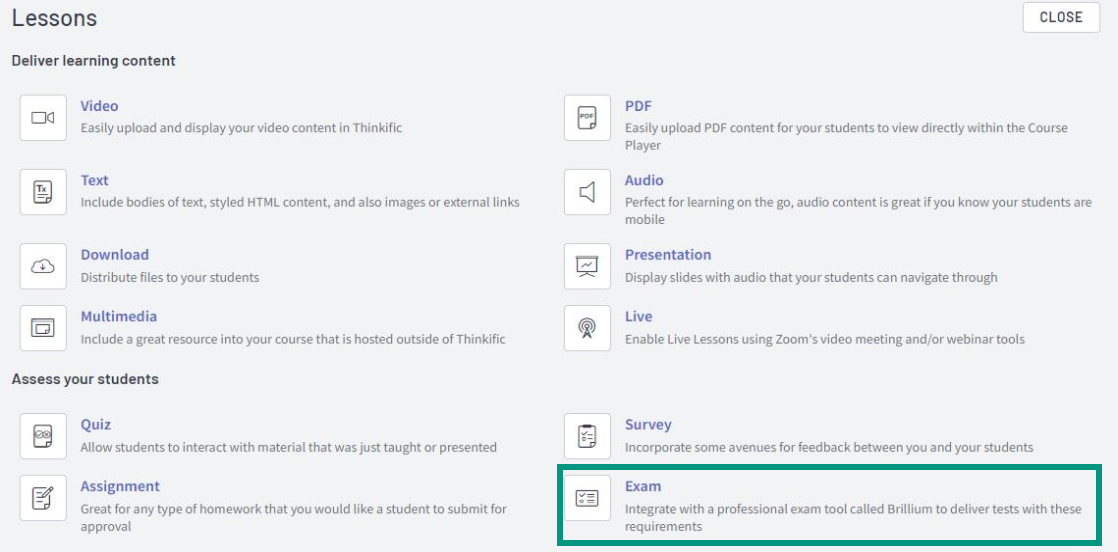Click the Exam title link
Screen dimensions: 1118x552
pyautogui.click(x=643, y=486)
